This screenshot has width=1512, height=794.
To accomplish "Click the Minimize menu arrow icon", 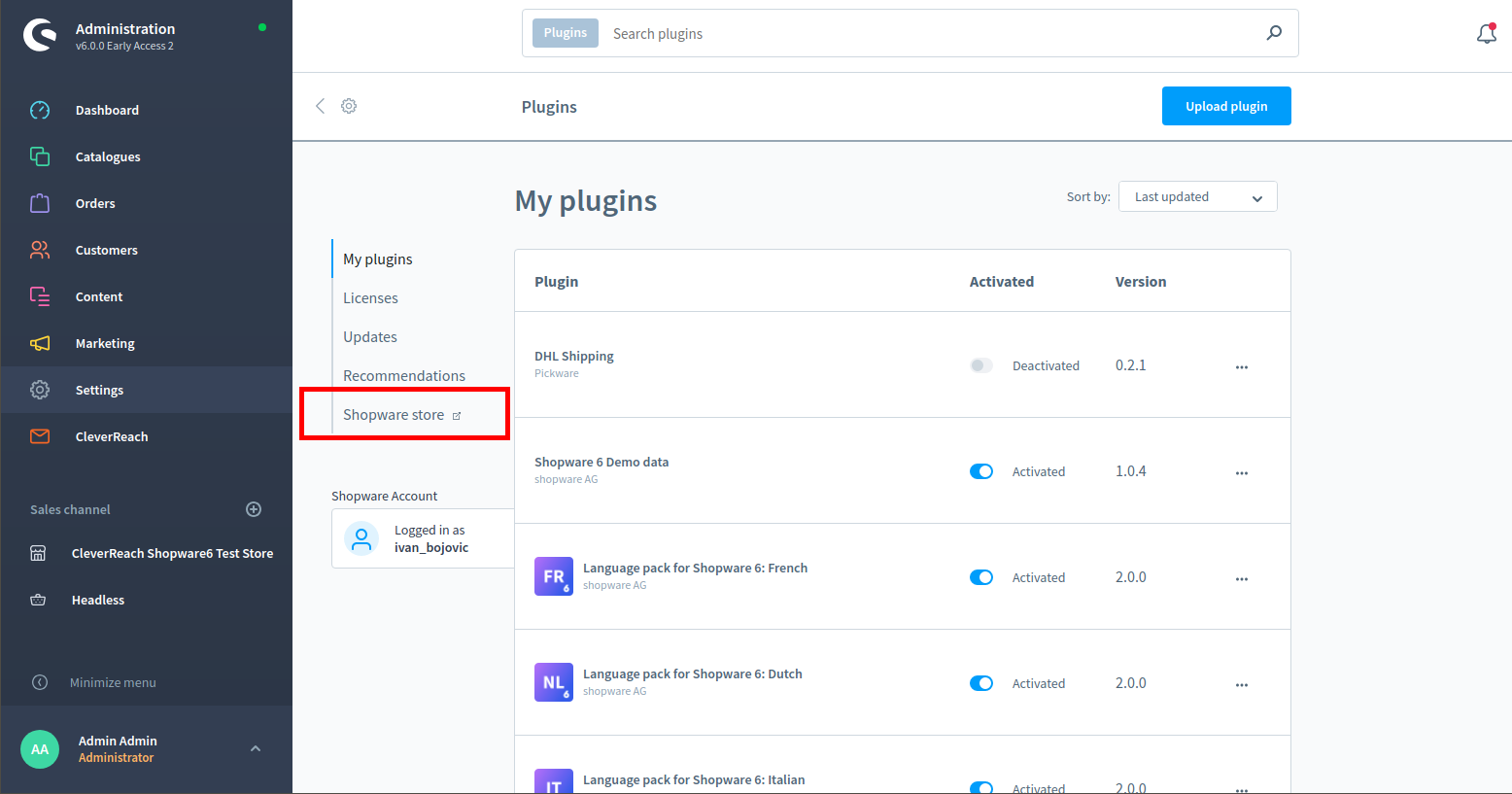I will pyautogui.click(x=40, y=682).
